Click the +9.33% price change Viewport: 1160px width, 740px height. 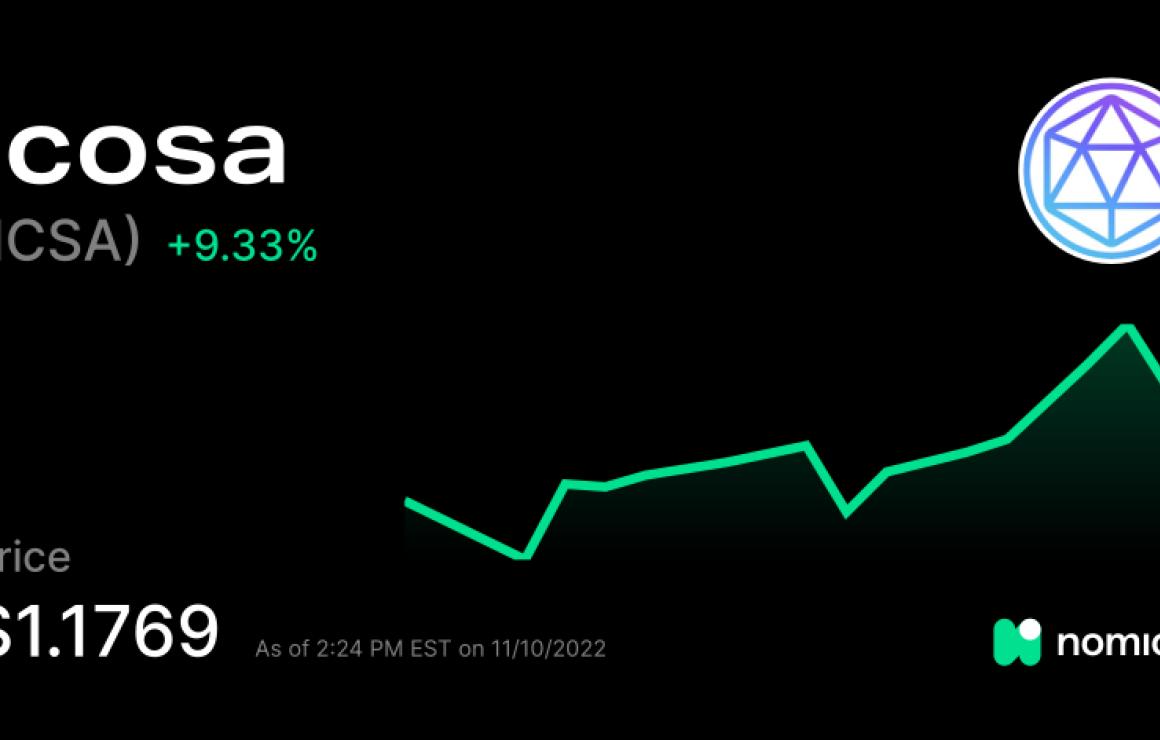[x=243, y=246]
